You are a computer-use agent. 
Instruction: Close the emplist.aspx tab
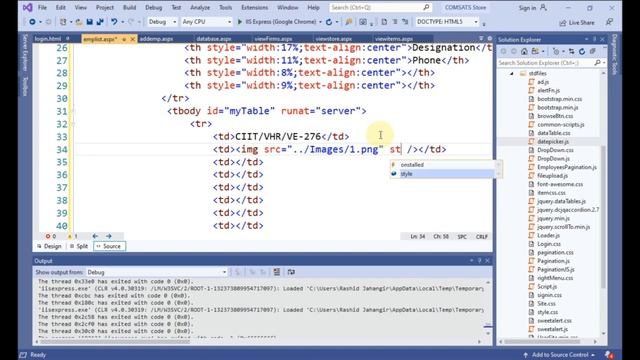pos(133,39)
